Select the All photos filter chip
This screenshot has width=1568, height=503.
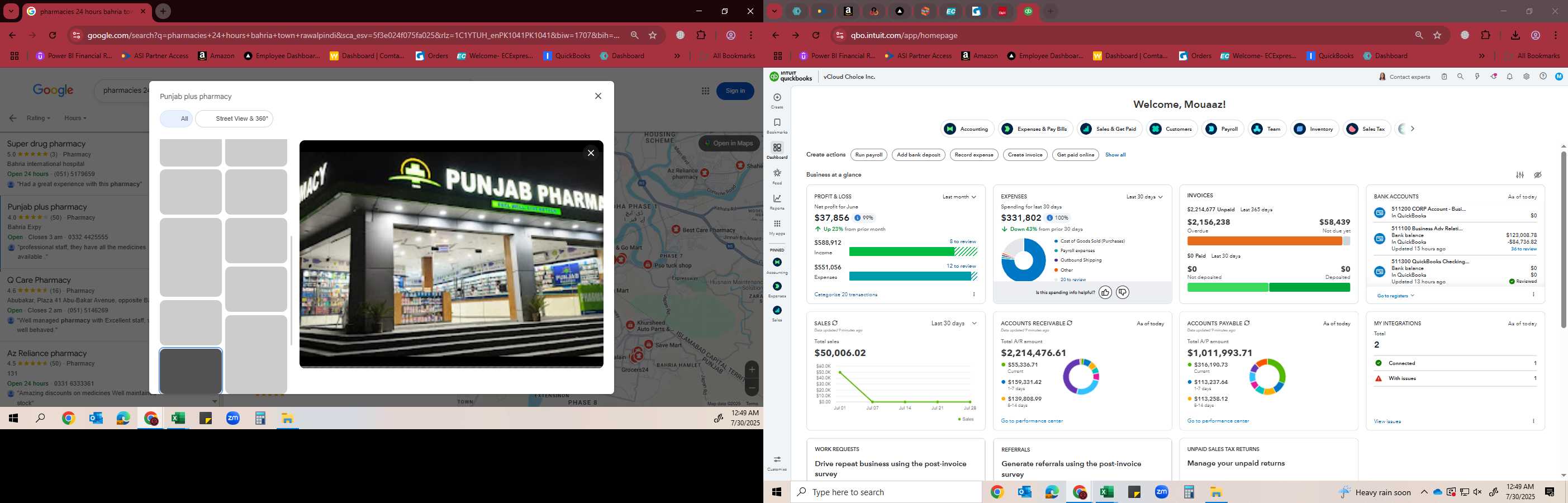pos(177,118)
